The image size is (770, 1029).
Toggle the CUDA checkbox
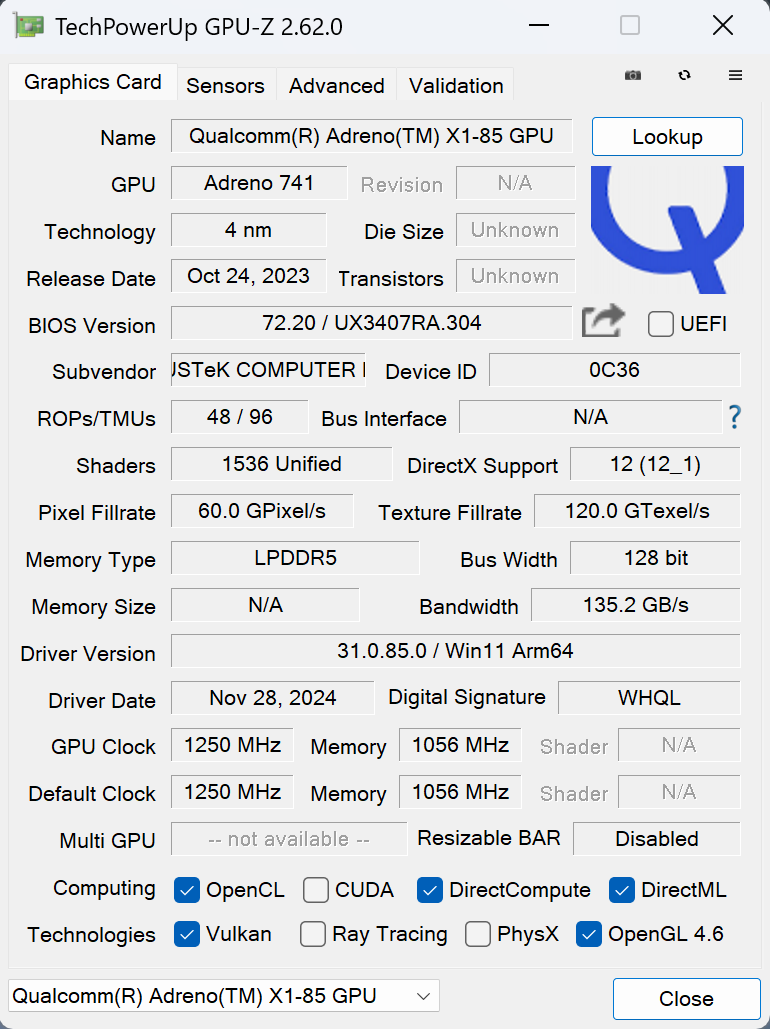point(316,891)
